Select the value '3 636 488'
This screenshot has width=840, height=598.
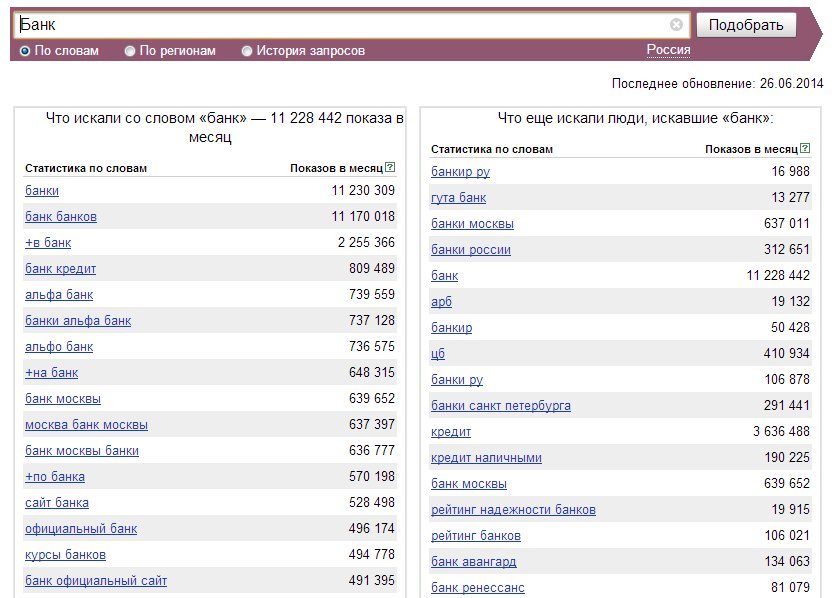(781, 431)
